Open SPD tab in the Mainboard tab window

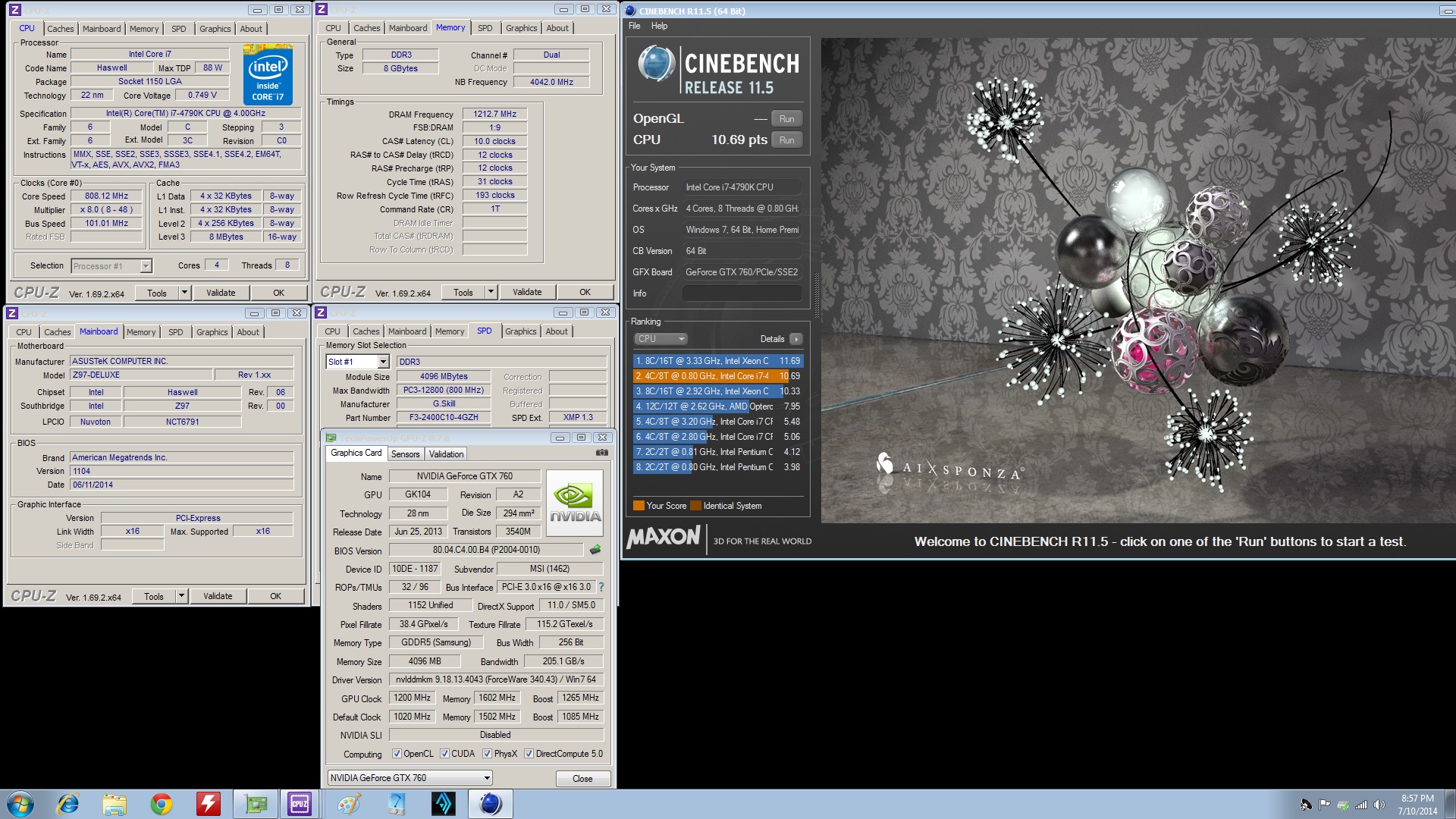click(176, 332)
